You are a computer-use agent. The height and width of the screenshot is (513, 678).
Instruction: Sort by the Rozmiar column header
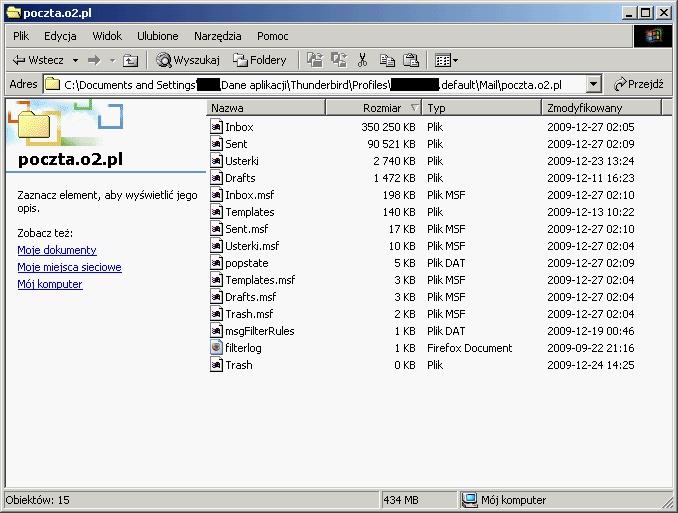[374, 108]
